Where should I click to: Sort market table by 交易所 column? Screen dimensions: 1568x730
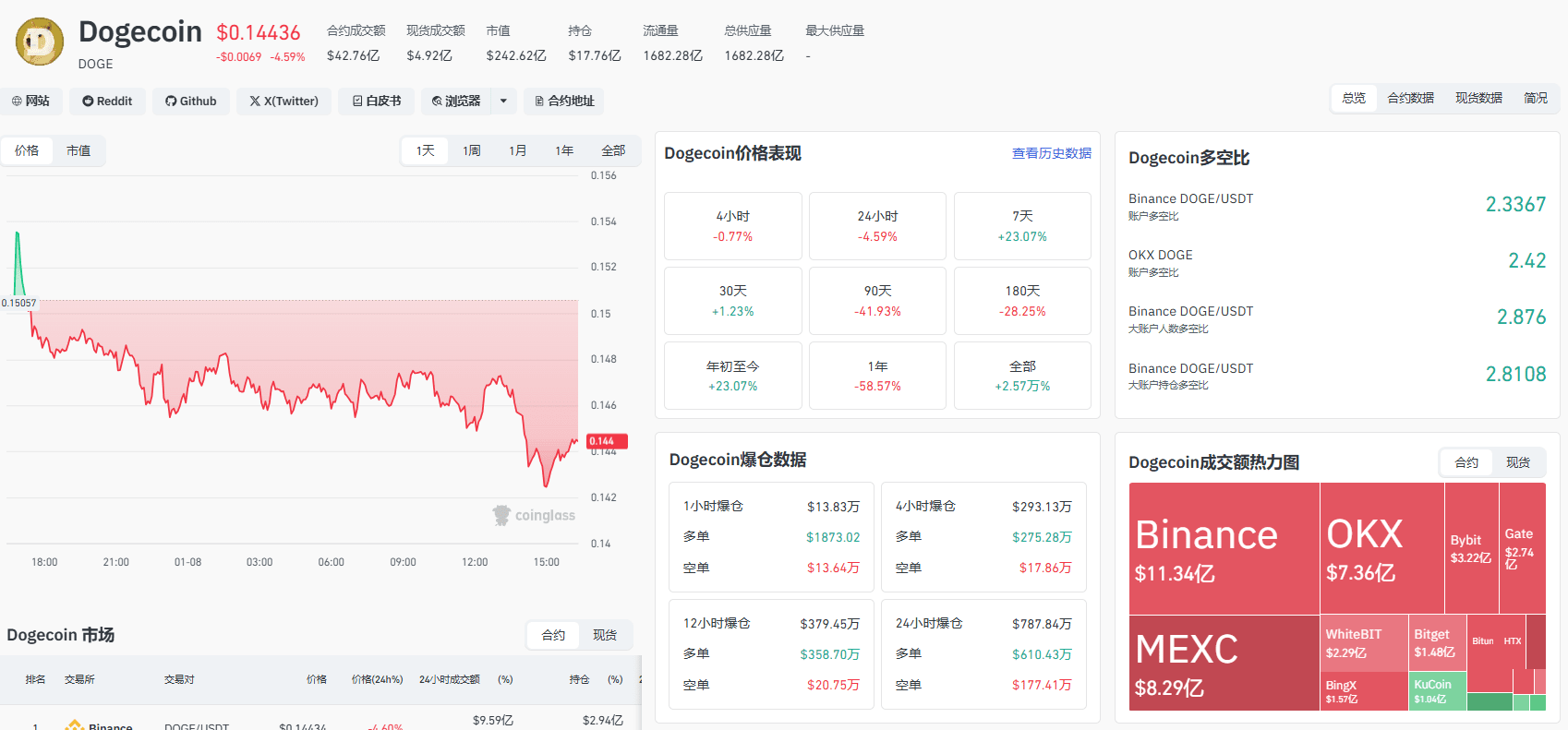79,679
